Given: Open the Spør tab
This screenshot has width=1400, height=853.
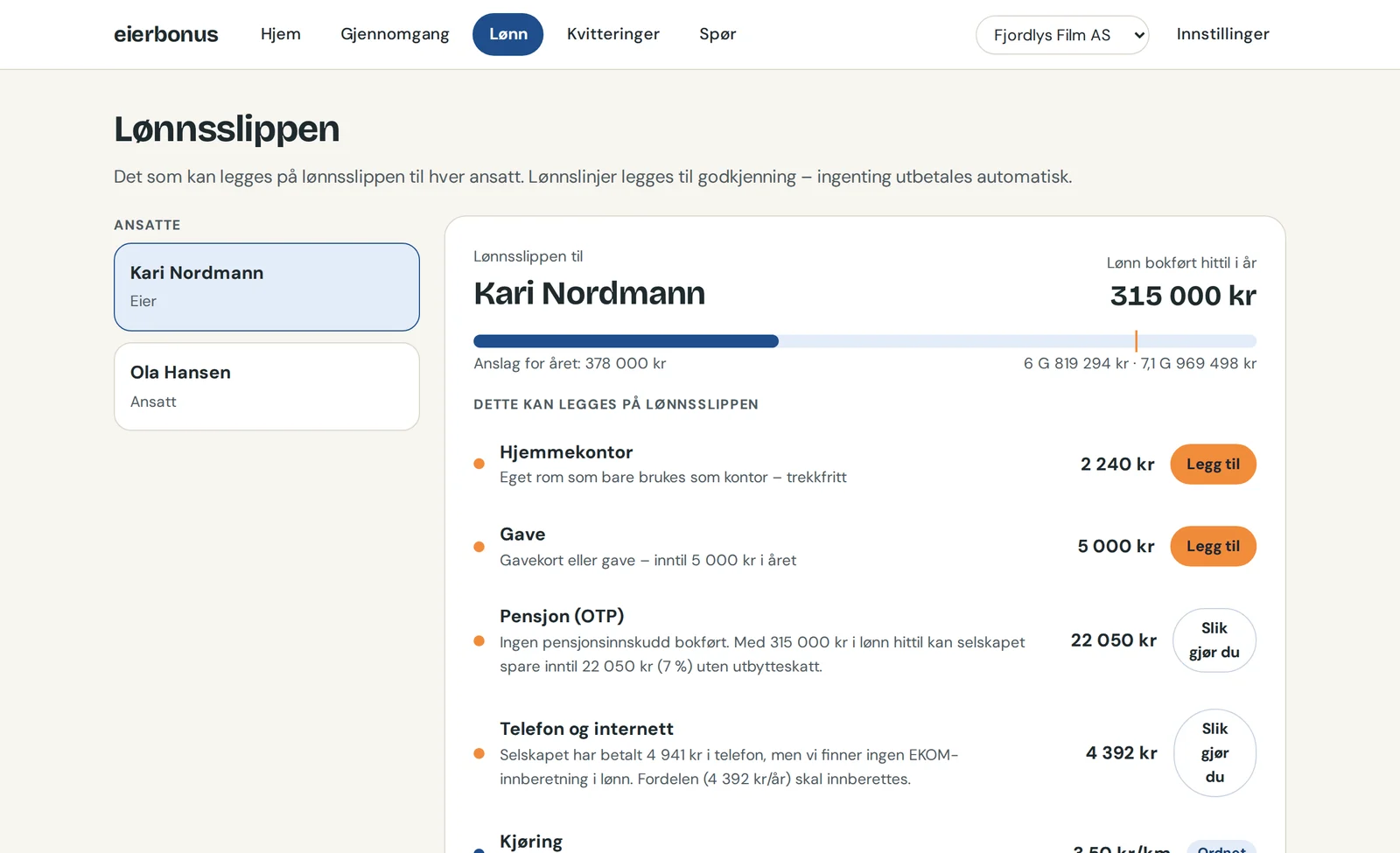Looking at the screenshot, I should coord(717,34).
